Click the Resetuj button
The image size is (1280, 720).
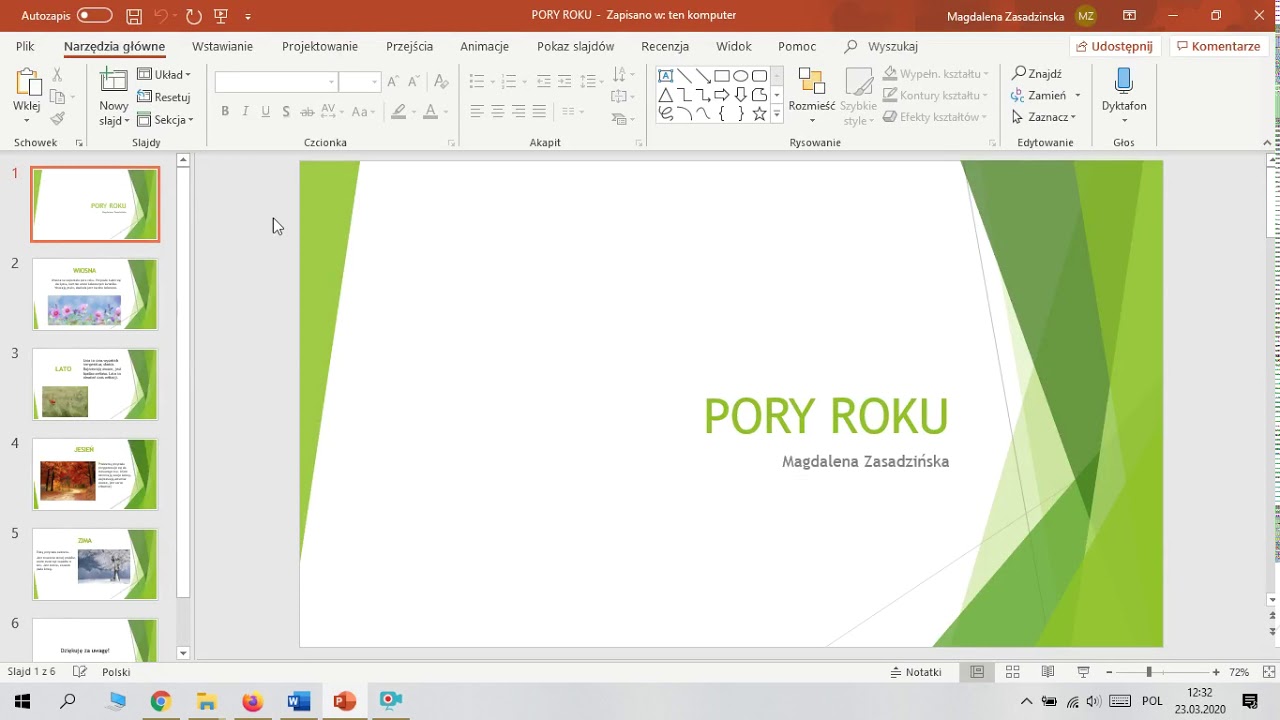pos(164,97)
